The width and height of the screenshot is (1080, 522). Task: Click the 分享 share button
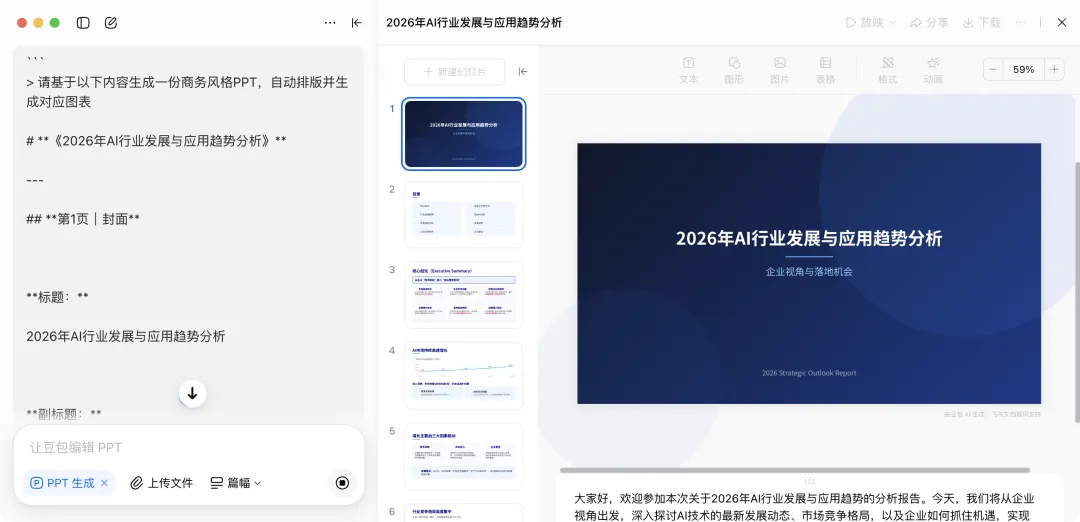[929, 23]
